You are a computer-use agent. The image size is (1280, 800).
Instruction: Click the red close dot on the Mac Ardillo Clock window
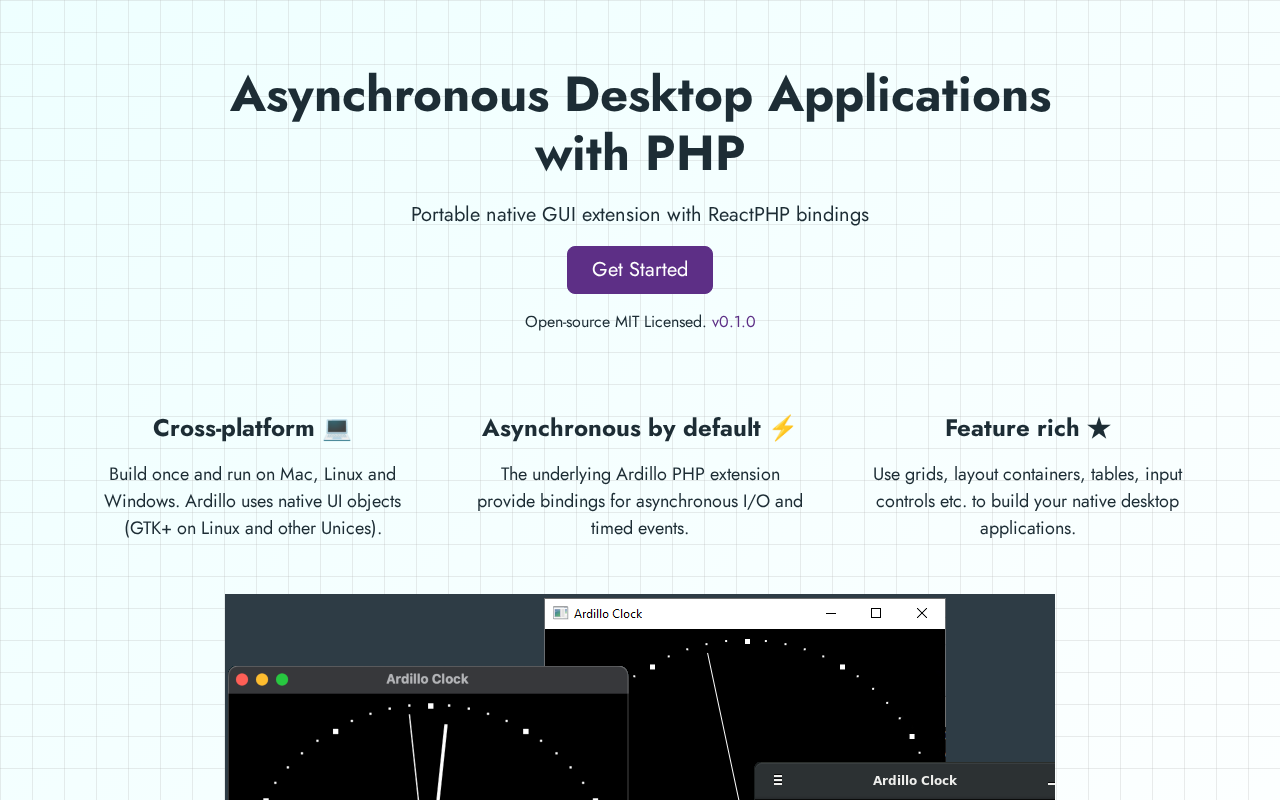tap(242, 679)
